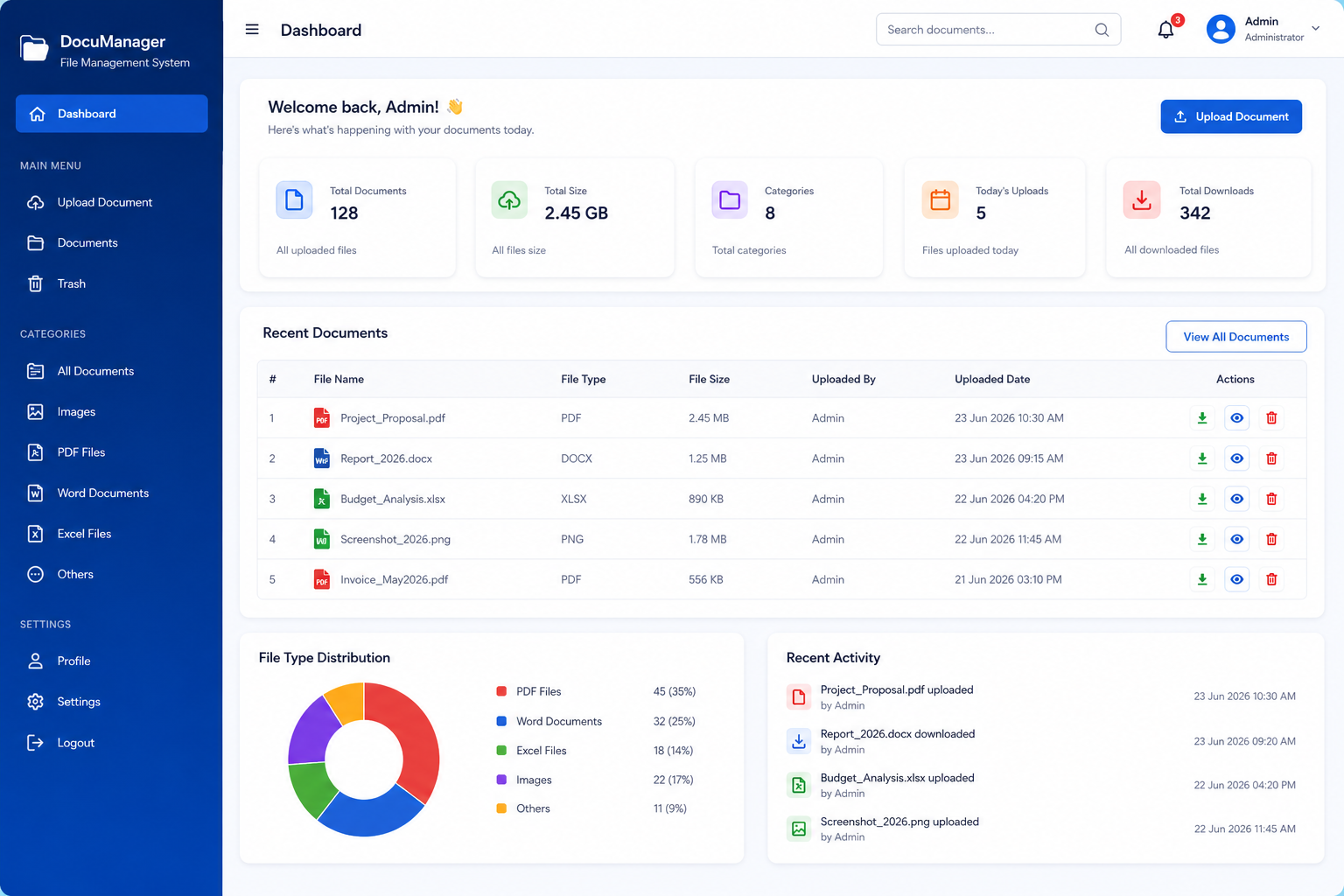Download Invoice_May2026.pdf using the green arrow
1344x896 pixels.
point(1202,579)
